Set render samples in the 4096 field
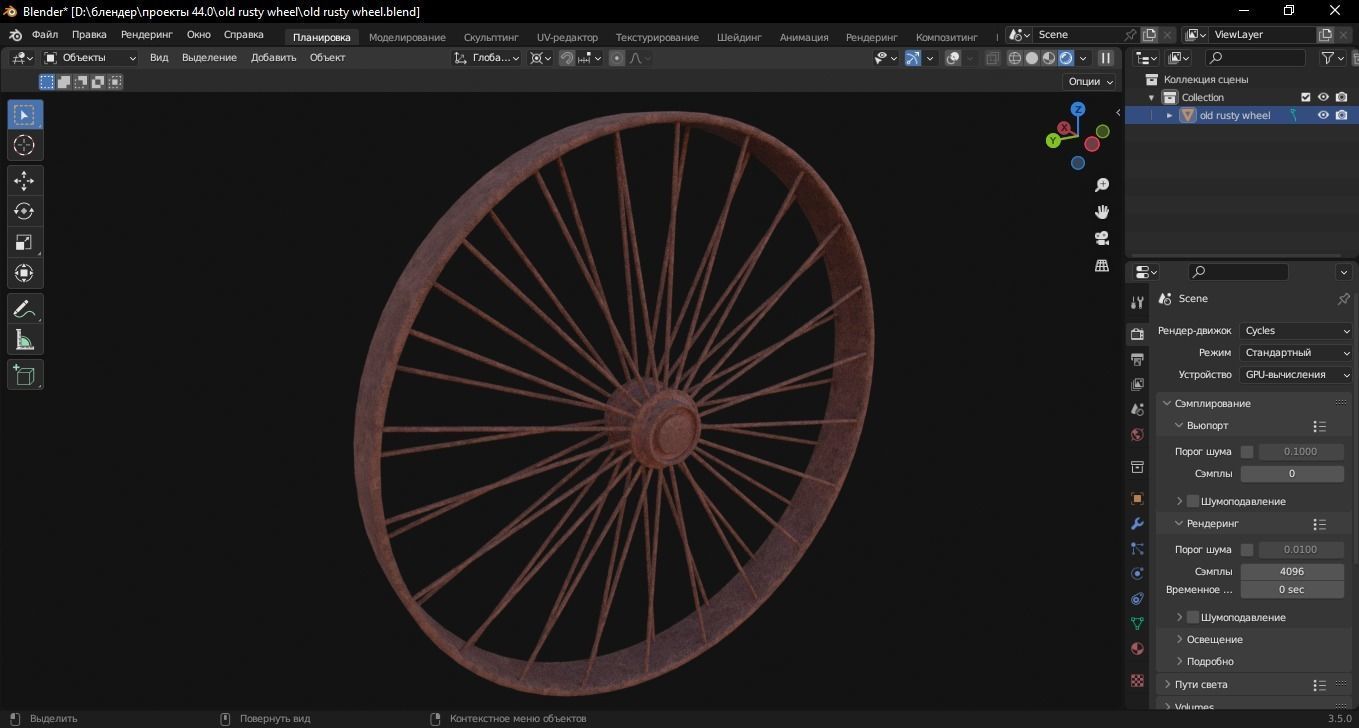This screenshot has height=728, width=1359. tap(1291, 570)
